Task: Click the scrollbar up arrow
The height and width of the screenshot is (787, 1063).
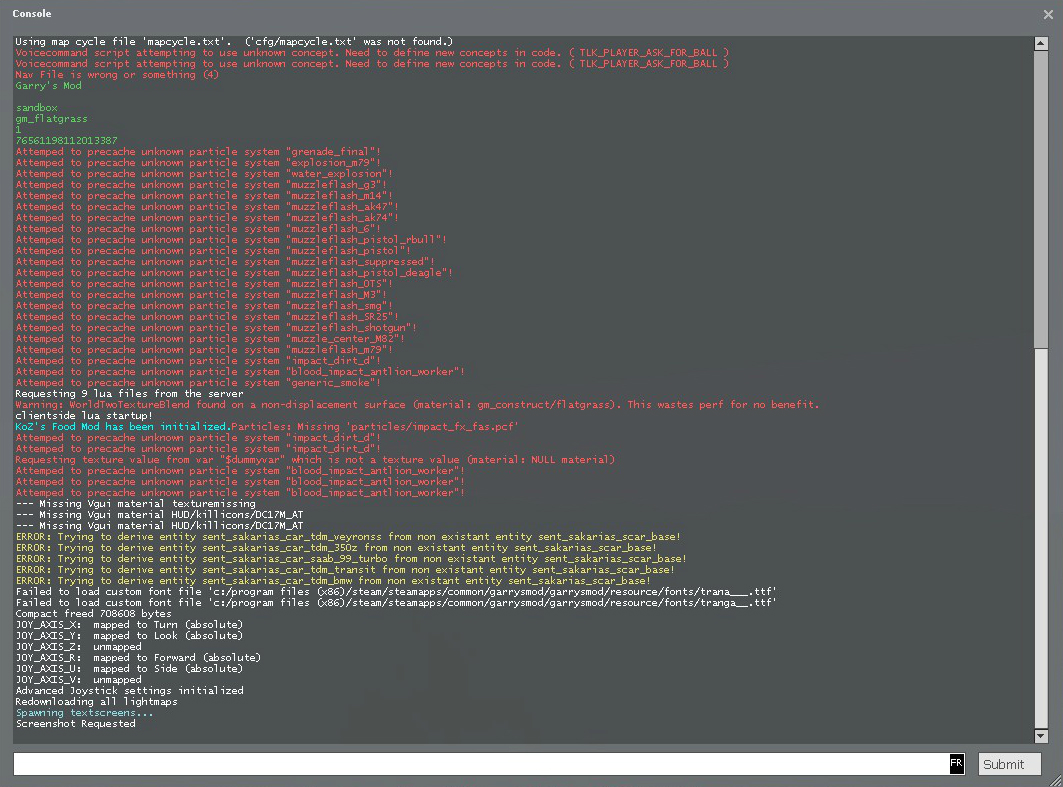Action: 1041,43
